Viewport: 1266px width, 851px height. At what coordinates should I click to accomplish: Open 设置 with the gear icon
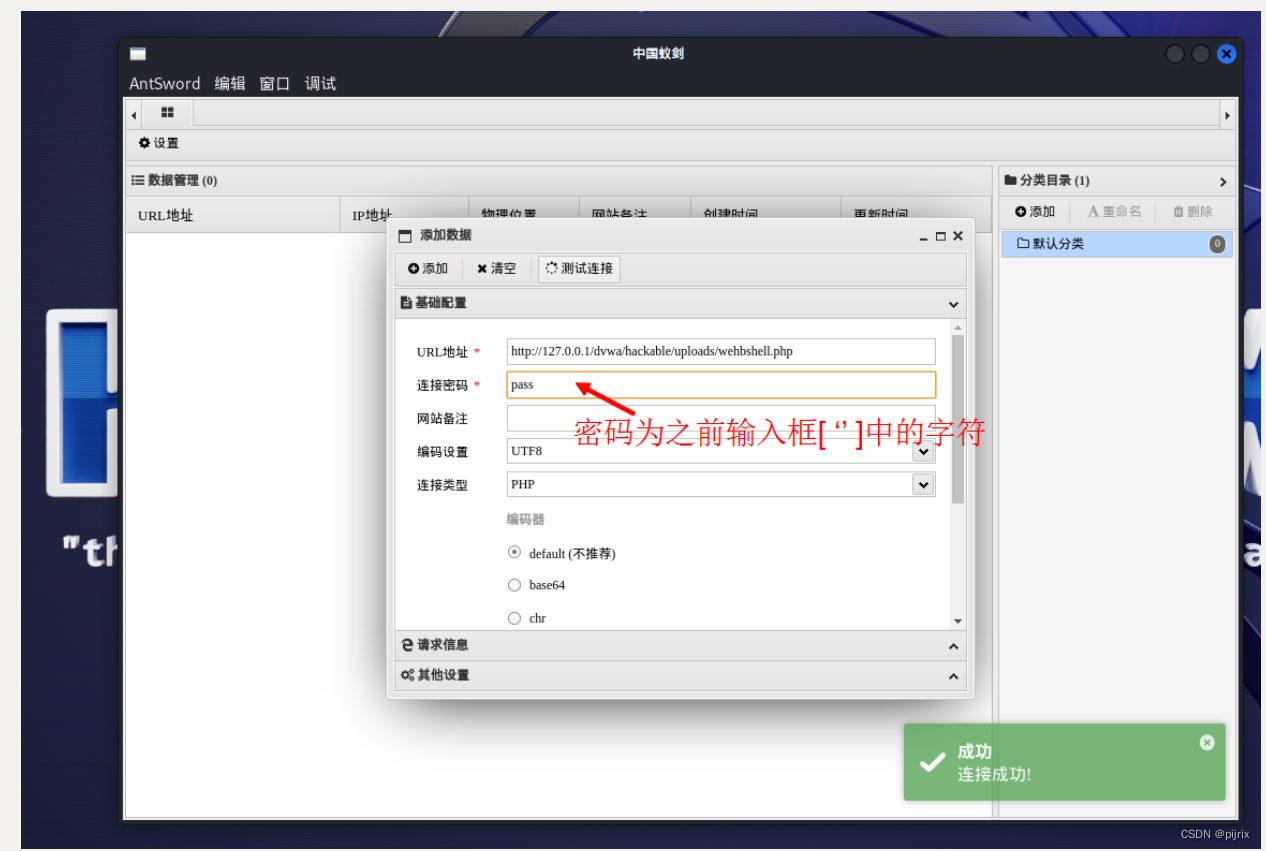[x=159, y=143]
